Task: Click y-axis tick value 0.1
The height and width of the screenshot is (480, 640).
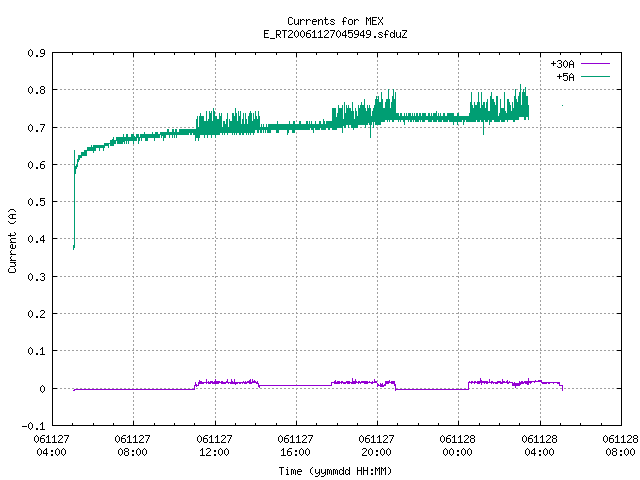Action: [x=36, y=351]
